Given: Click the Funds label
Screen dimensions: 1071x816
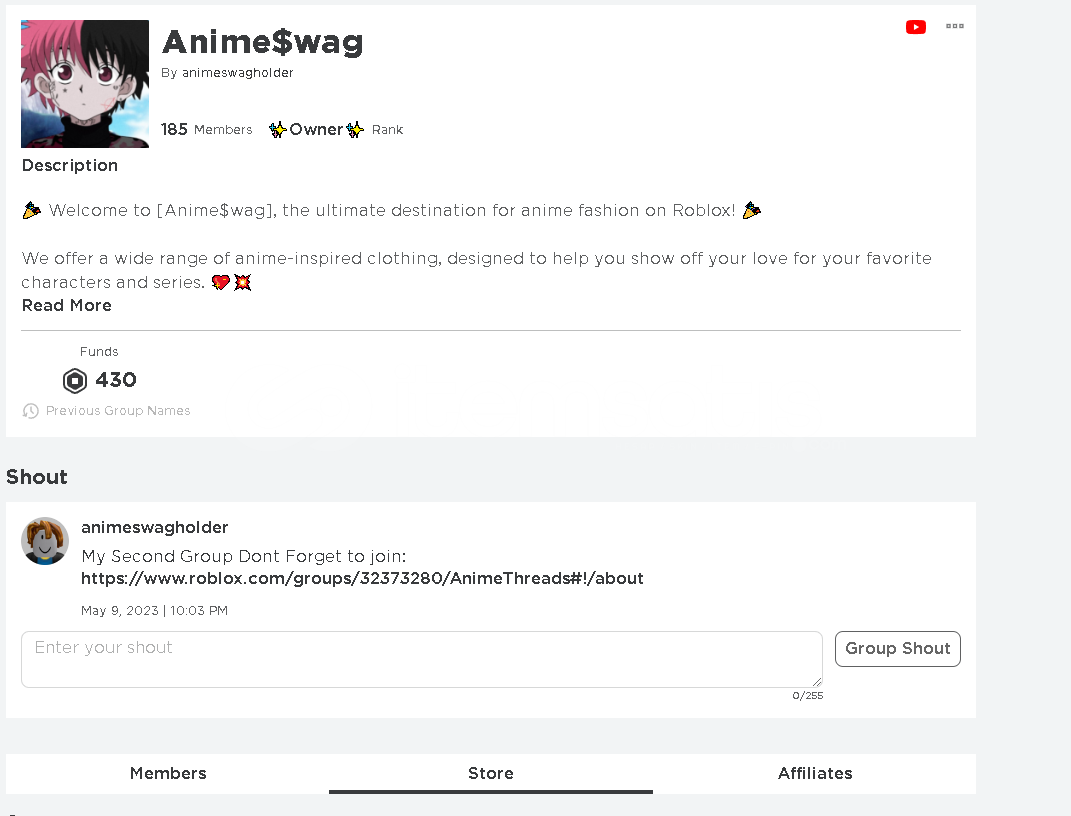Looking at the screenshot, I should (99, 352).
